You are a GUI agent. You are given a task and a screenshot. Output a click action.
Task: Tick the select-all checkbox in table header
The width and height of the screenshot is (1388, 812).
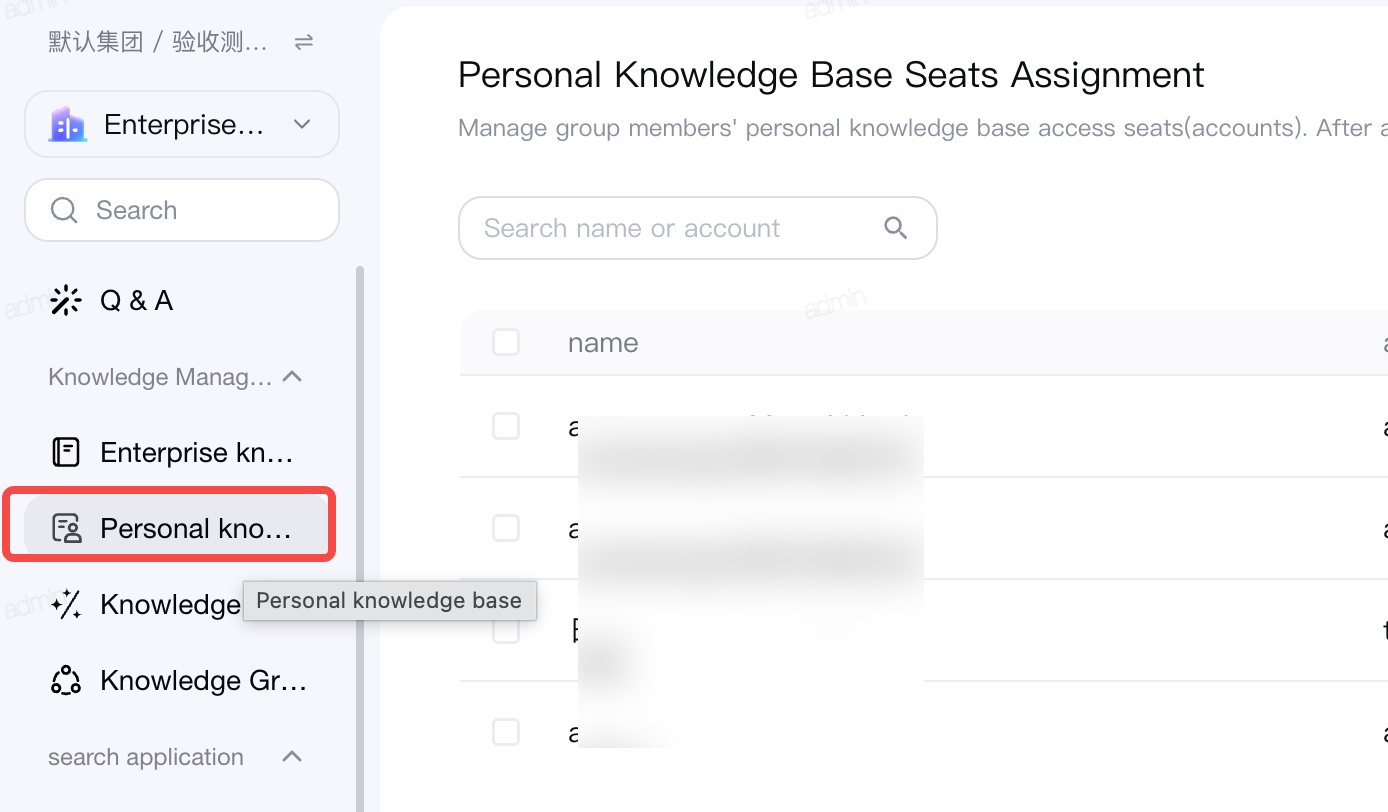pyautogui.click(x=506, y=342)
